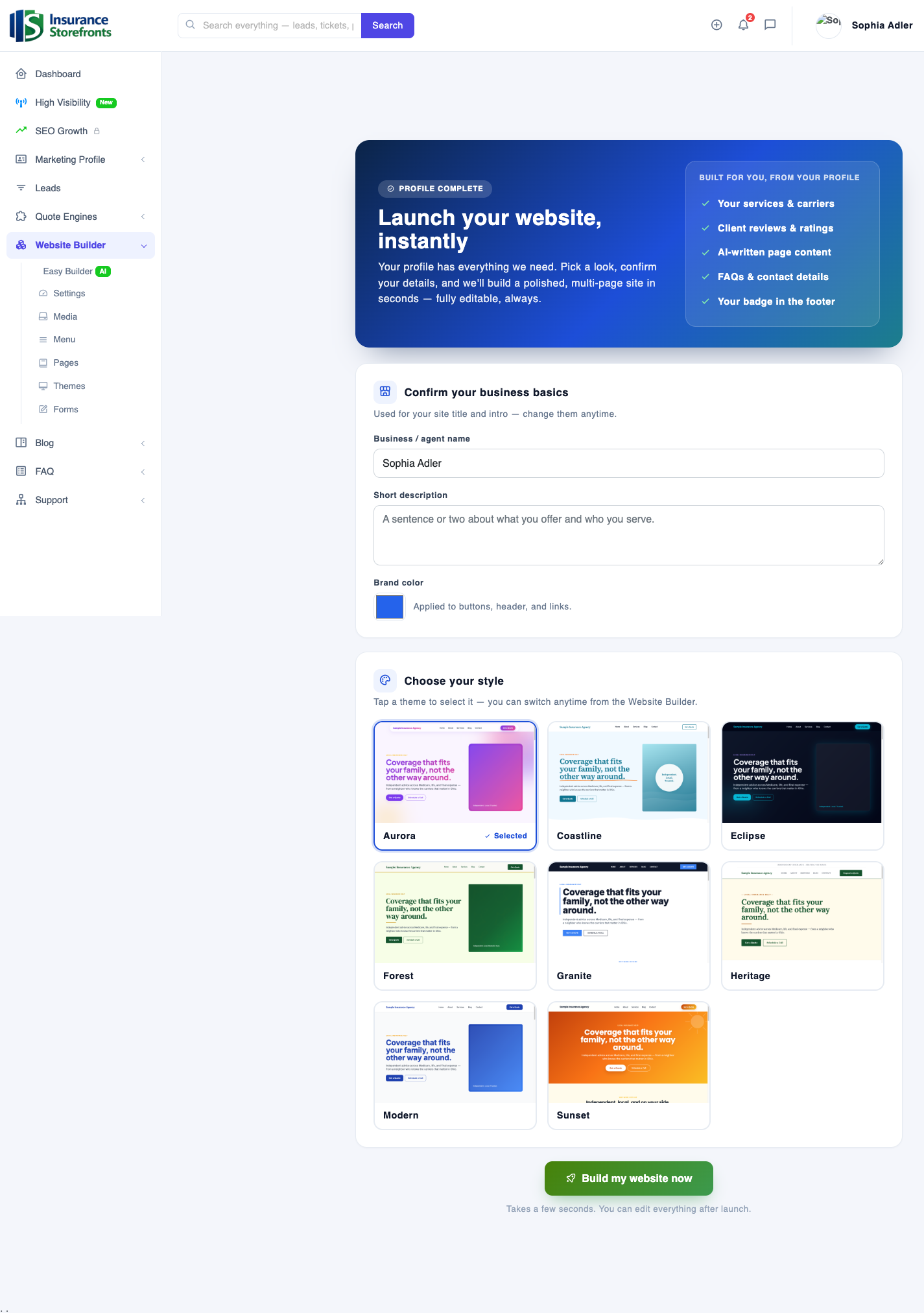Open Easy Builder AI submenu item
The width and height of the screenshot is (924, 1313).
pos(77,271)
